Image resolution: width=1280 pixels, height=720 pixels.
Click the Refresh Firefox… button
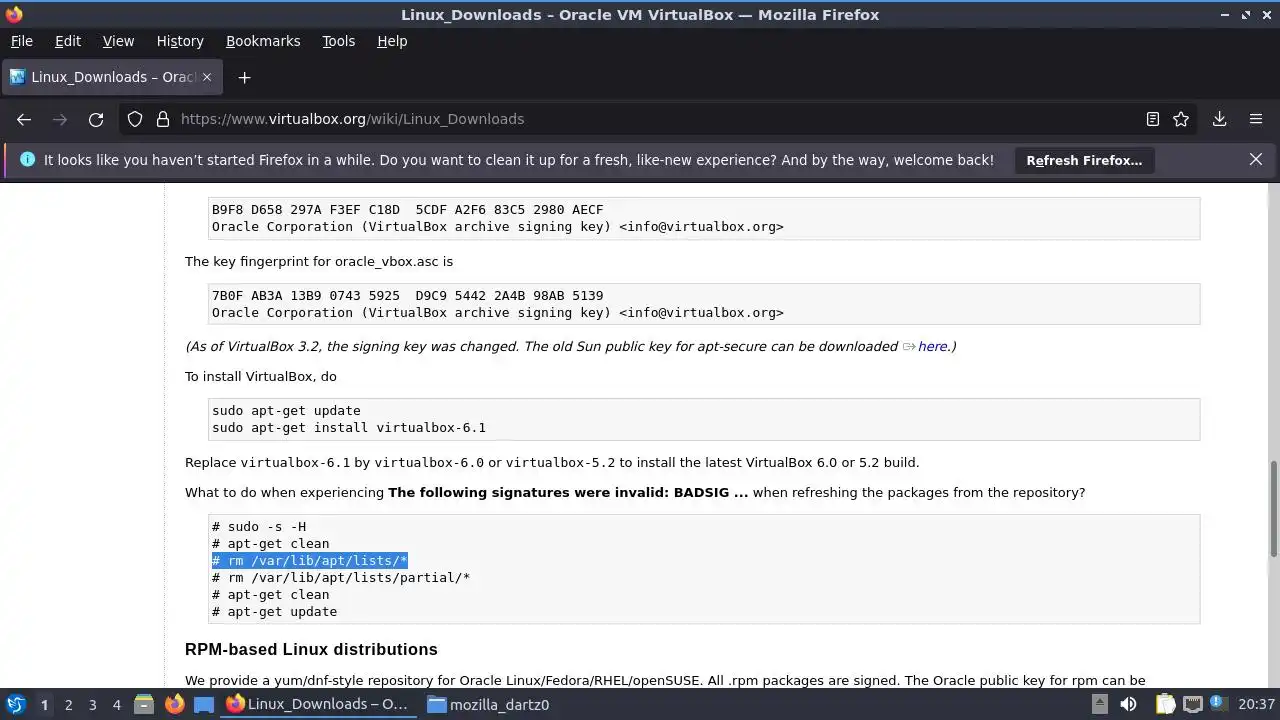[x=1084, y=160]
